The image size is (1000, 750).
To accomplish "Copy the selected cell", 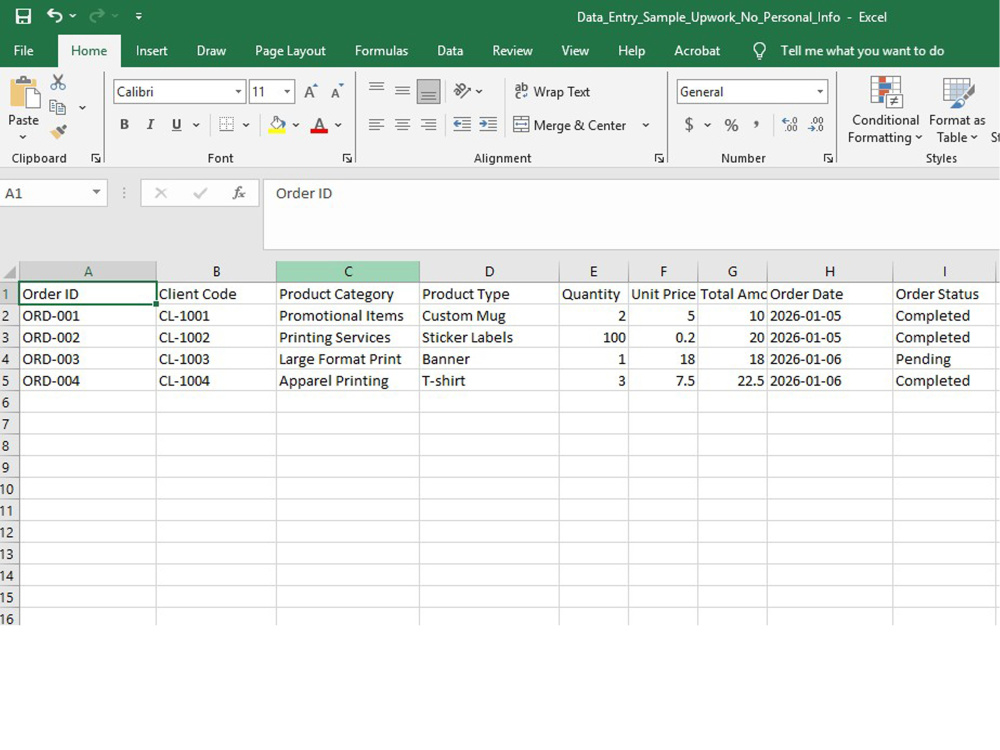I will click(x=58, y=107).
